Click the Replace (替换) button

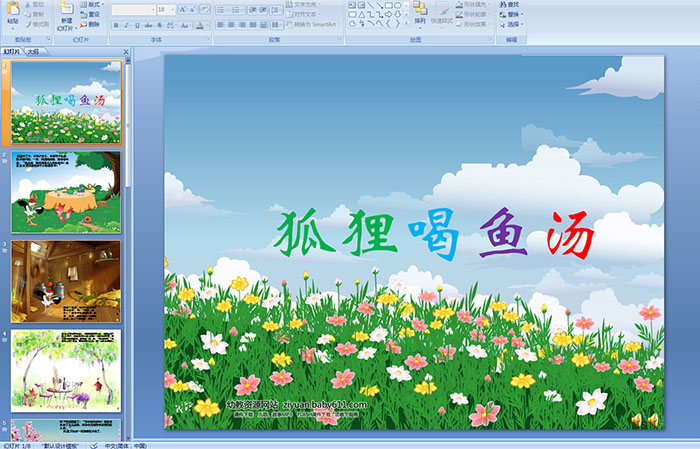click(512, 14)
